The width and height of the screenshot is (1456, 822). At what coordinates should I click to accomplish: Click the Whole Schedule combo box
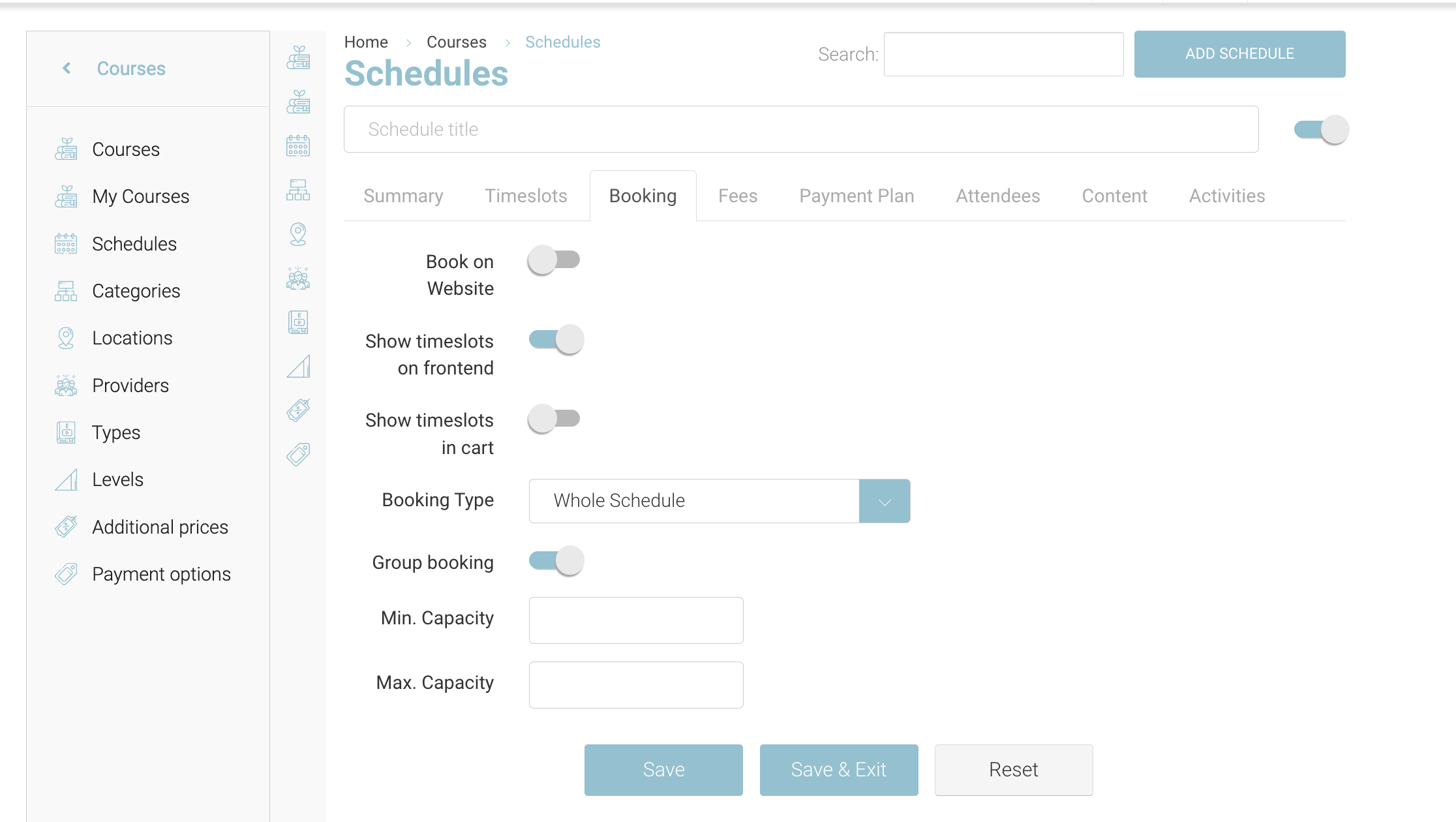693,501
